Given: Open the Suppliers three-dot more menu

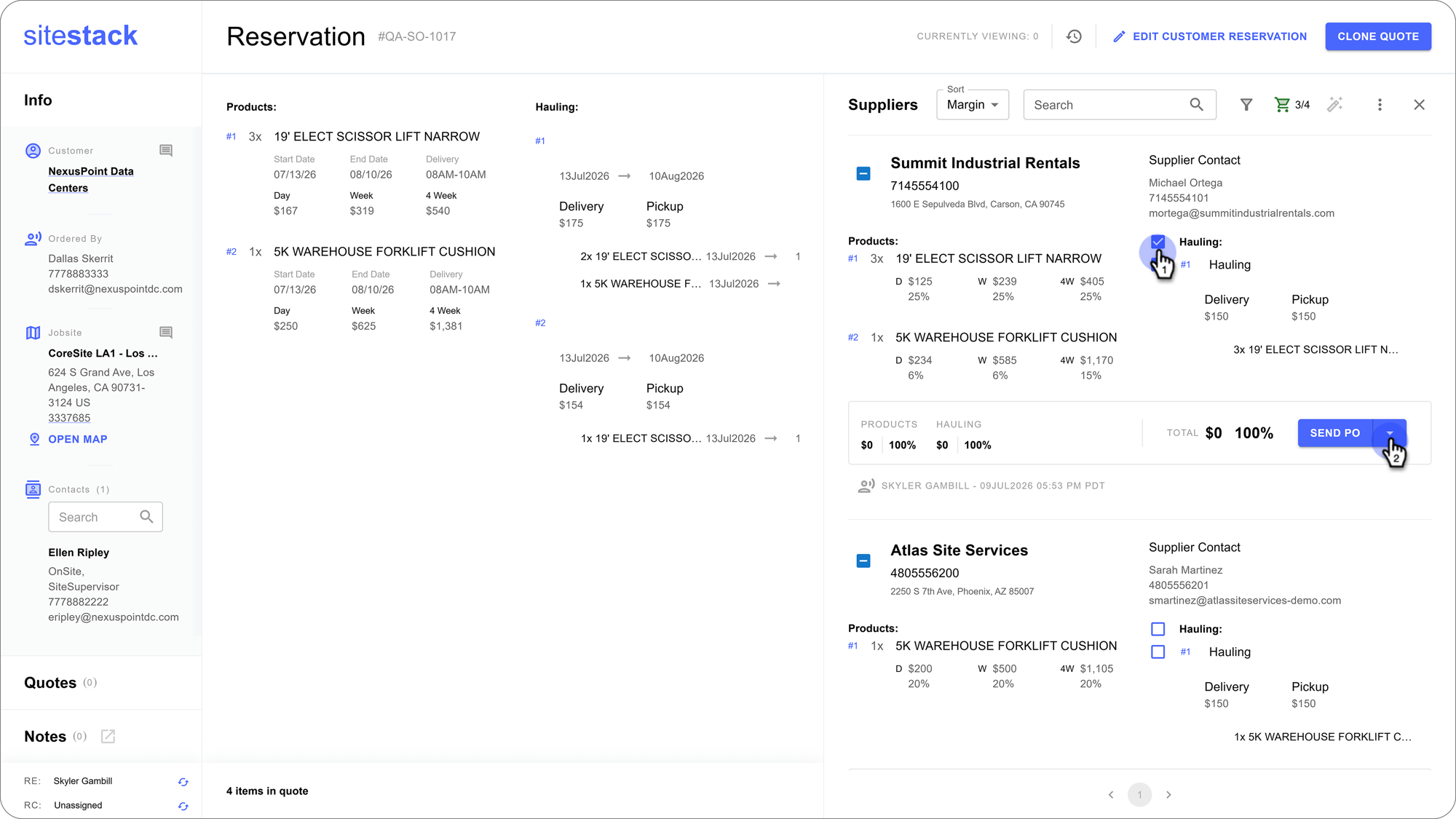Looking at the screenshot, I should click(1380, 105).
